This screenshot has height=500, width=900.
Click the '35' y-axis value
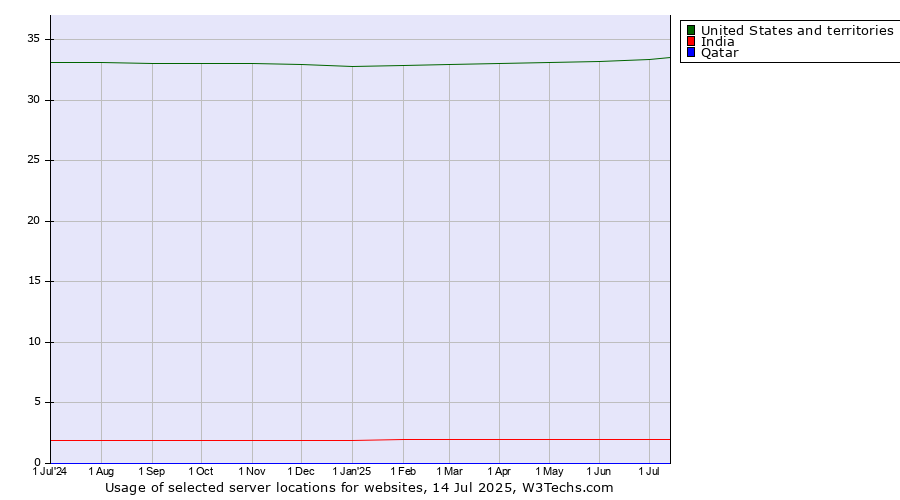(x=33, y=39)
